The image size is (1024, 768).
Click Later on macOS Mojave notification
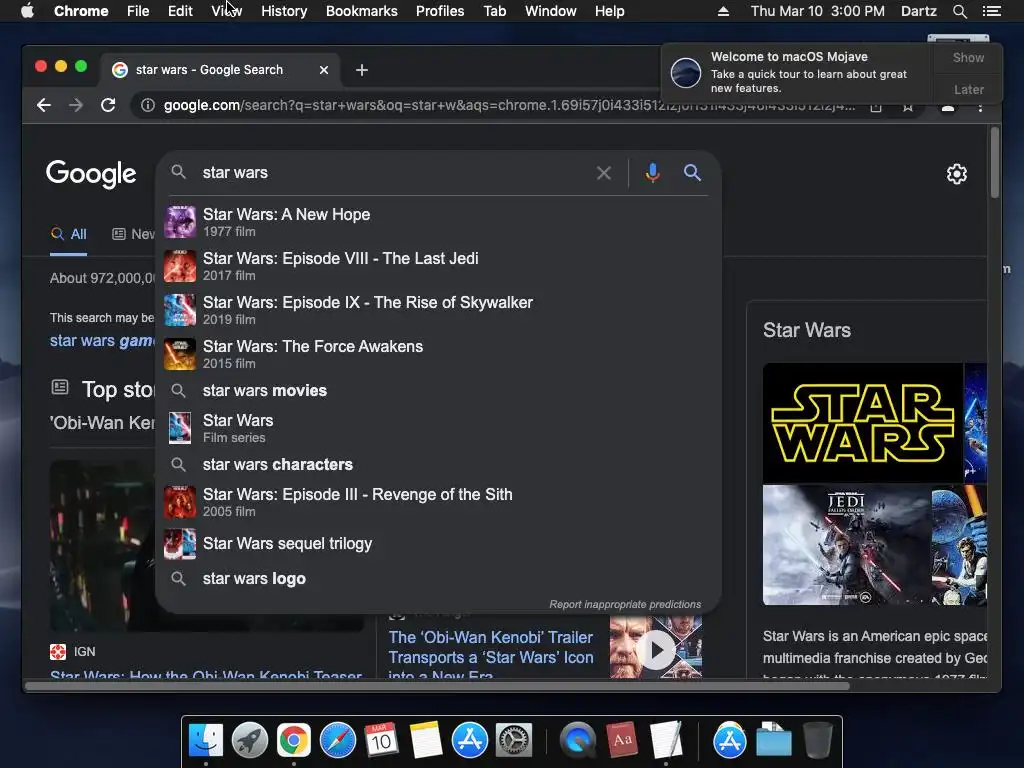968,89
